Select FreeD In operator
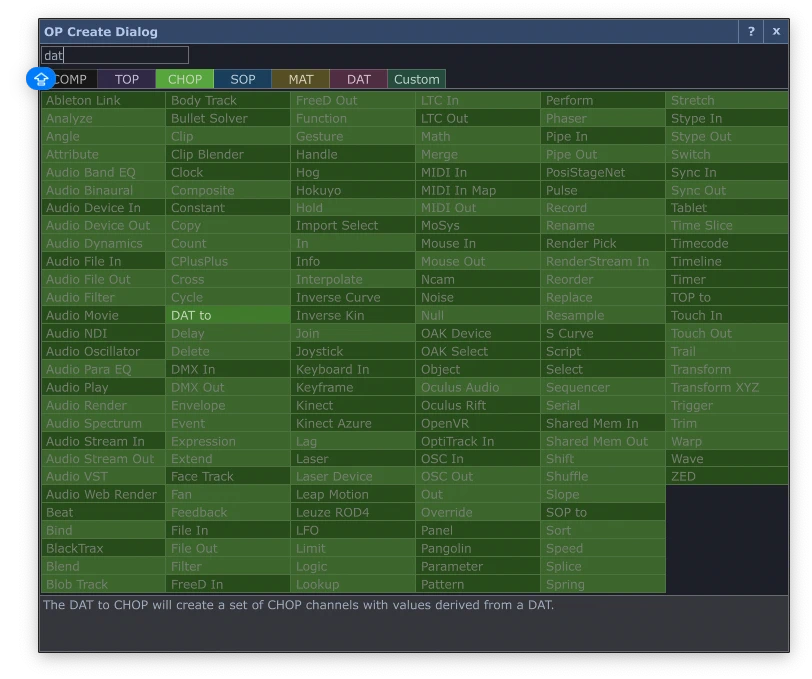The image size is (812, 679). [228, 584]
